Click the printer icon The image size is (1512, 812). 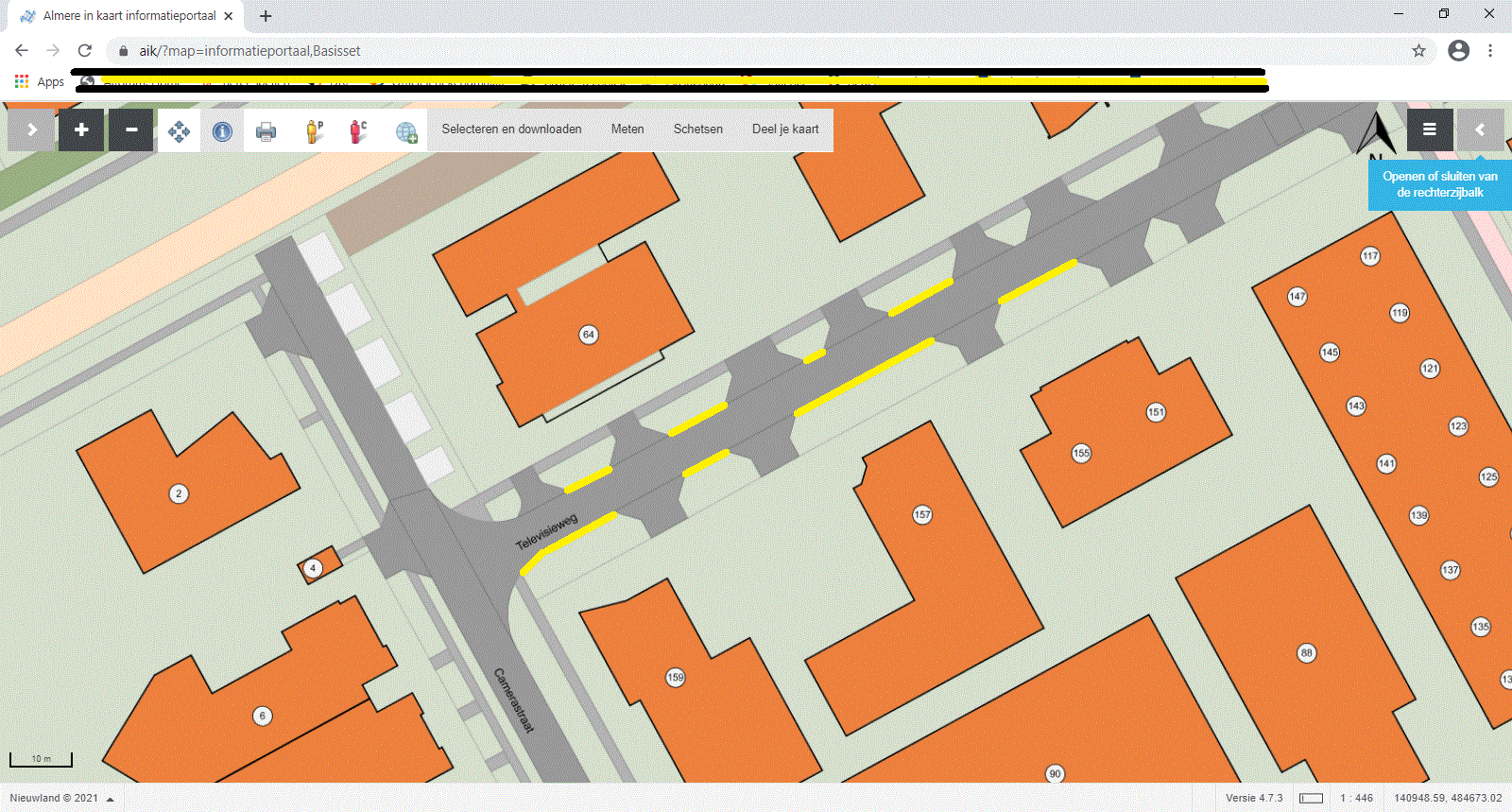click(266, 131)
